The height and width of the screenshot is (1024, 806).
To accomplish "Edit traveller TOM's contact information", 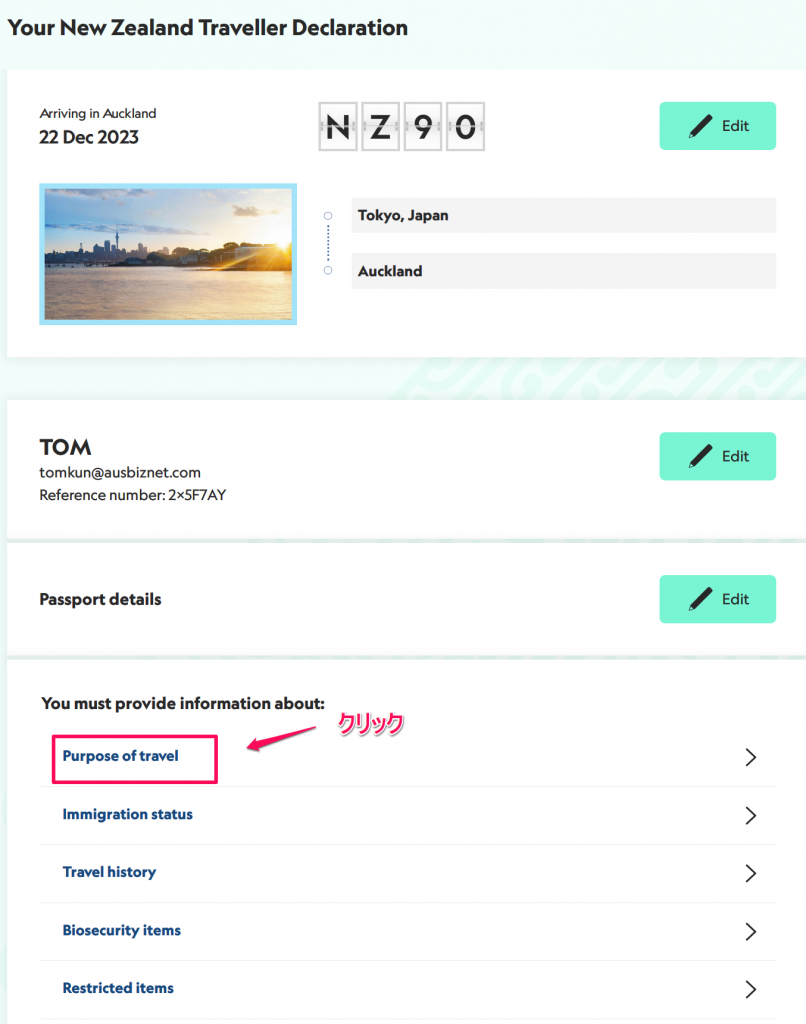I will click(717, 456).
